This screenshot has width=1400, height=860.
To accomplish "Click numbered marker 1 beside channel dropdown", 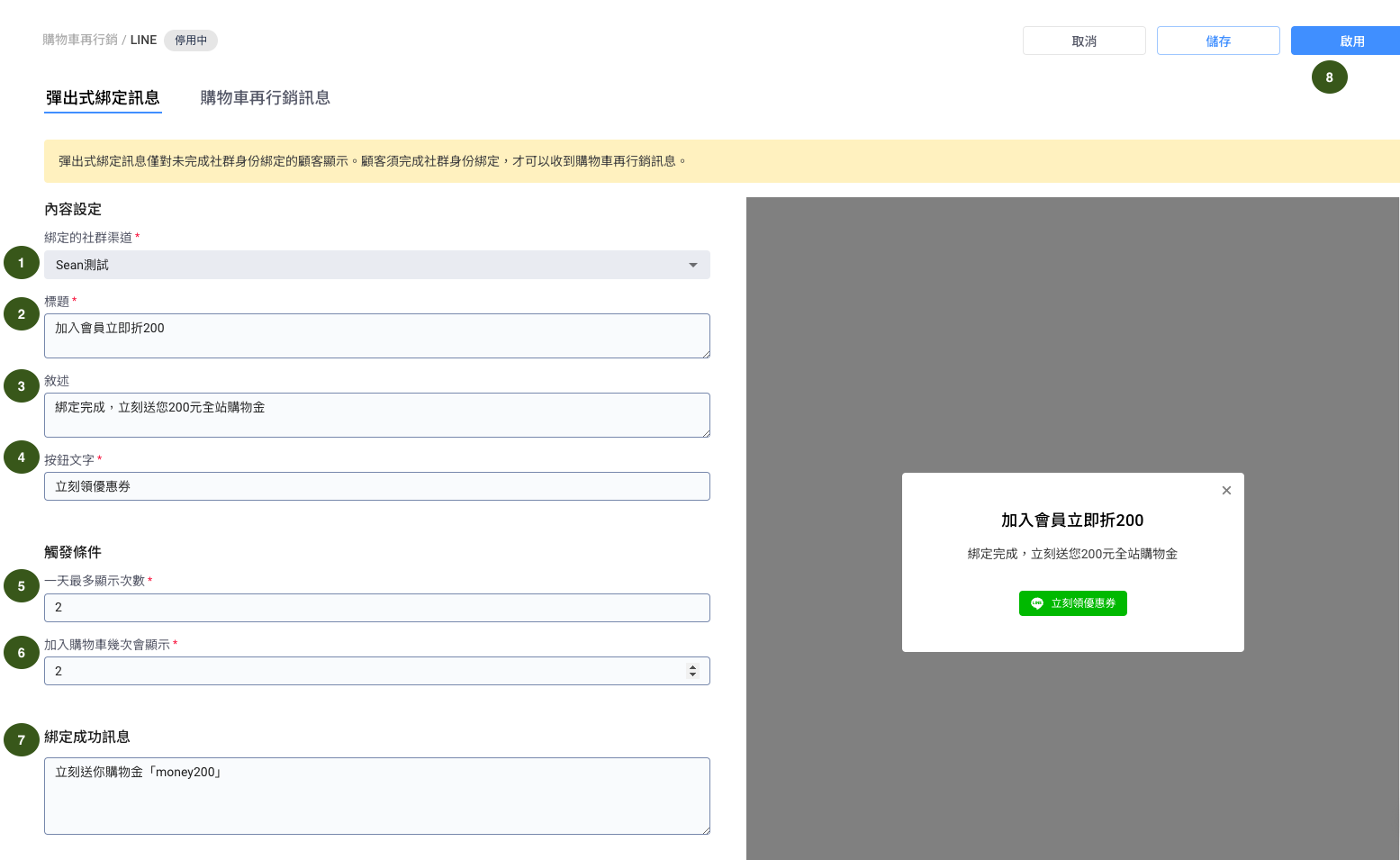I will tap(22, 263).
